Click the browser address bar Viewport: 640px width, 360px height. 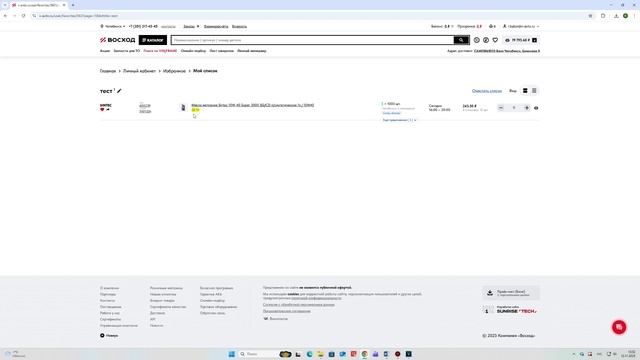pyautogui.click(x=310, y=16)
